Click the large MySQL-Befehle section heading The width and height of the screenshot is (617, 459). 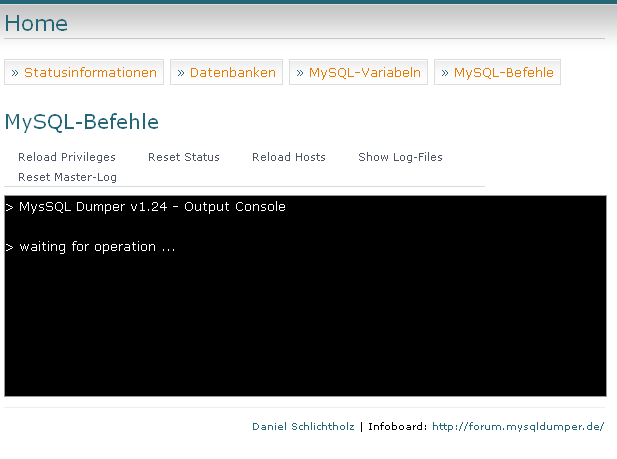[81, 122]
